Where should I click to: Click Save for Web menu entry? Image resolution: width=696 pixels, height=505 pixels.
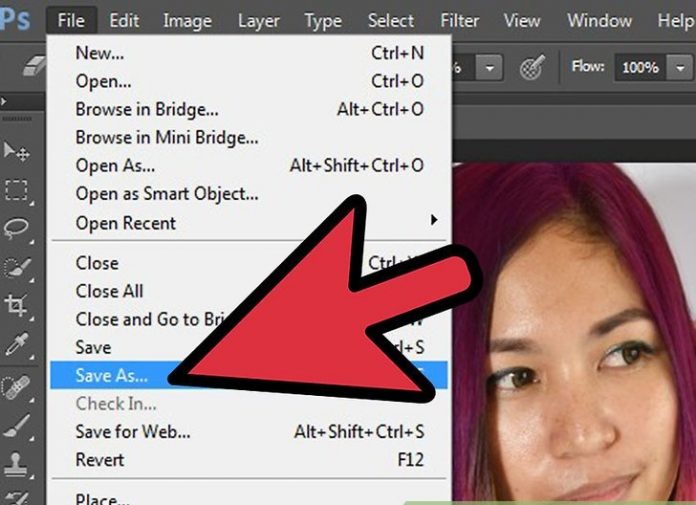[x=133, y=432]
